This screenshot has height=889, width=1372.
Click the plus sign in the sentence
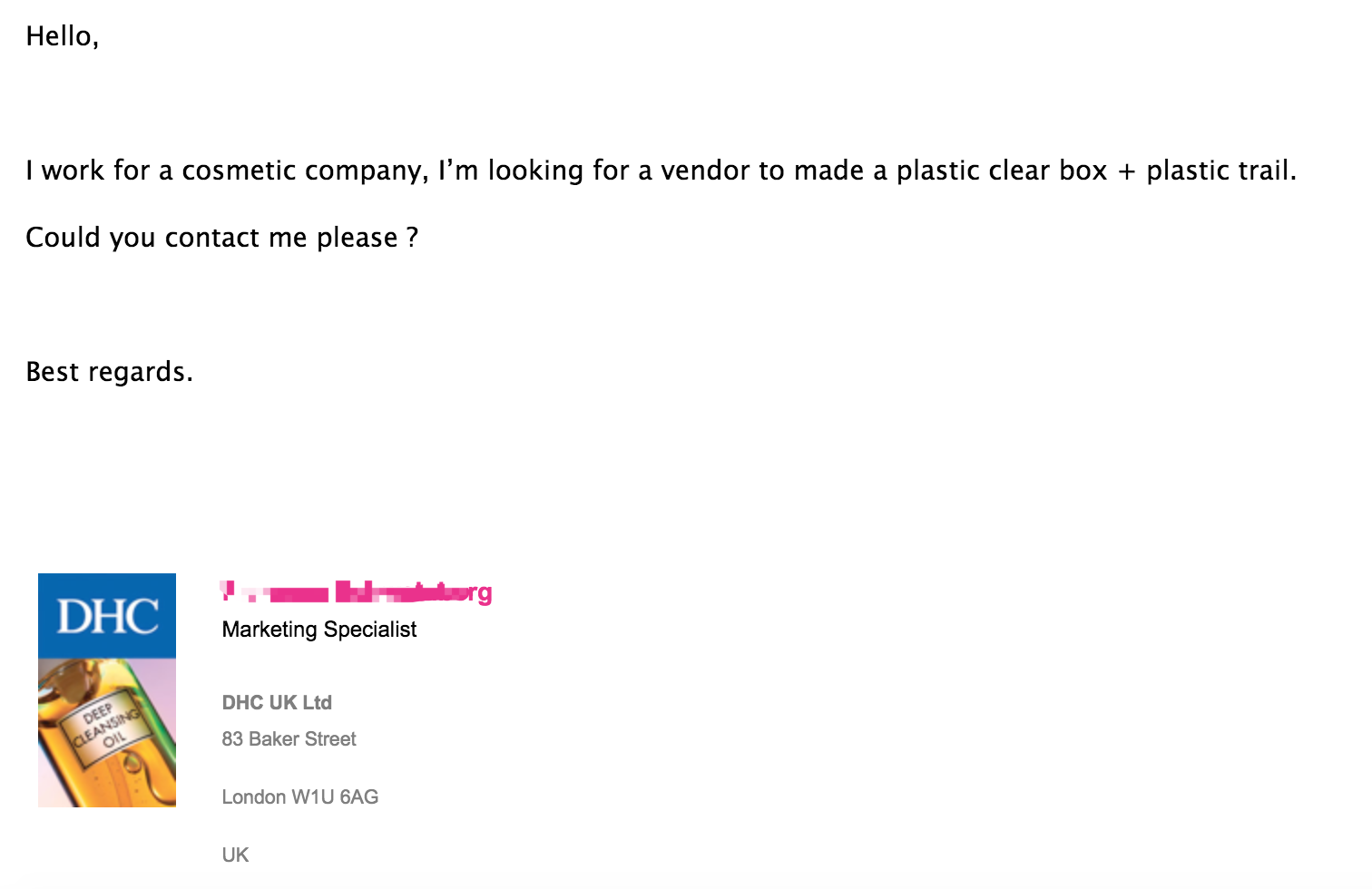coord(1127,171)
